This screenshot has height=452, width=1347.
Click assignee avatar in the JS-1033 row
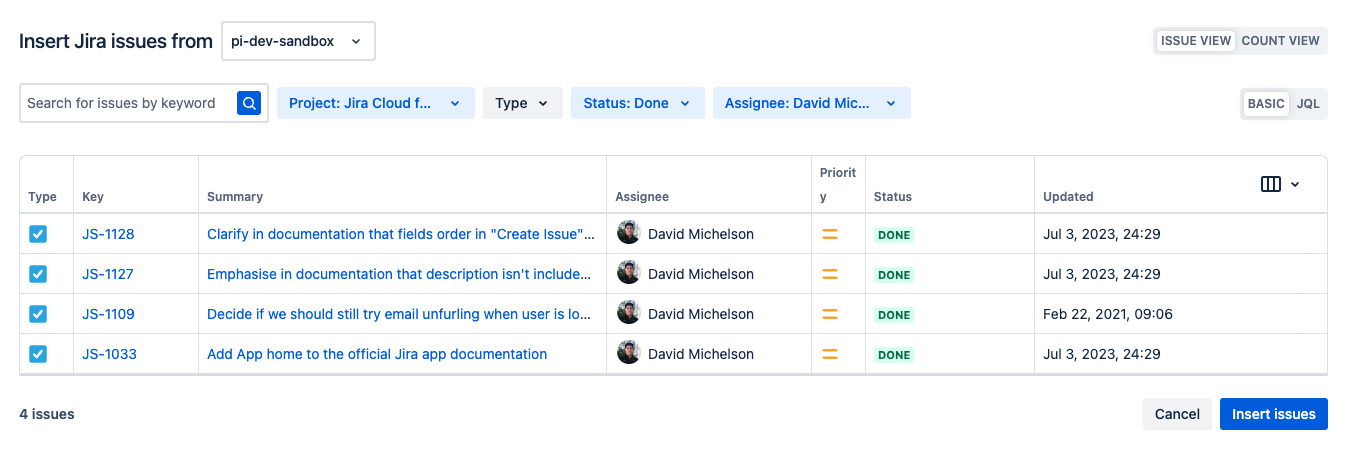click(x=628, y=354)
